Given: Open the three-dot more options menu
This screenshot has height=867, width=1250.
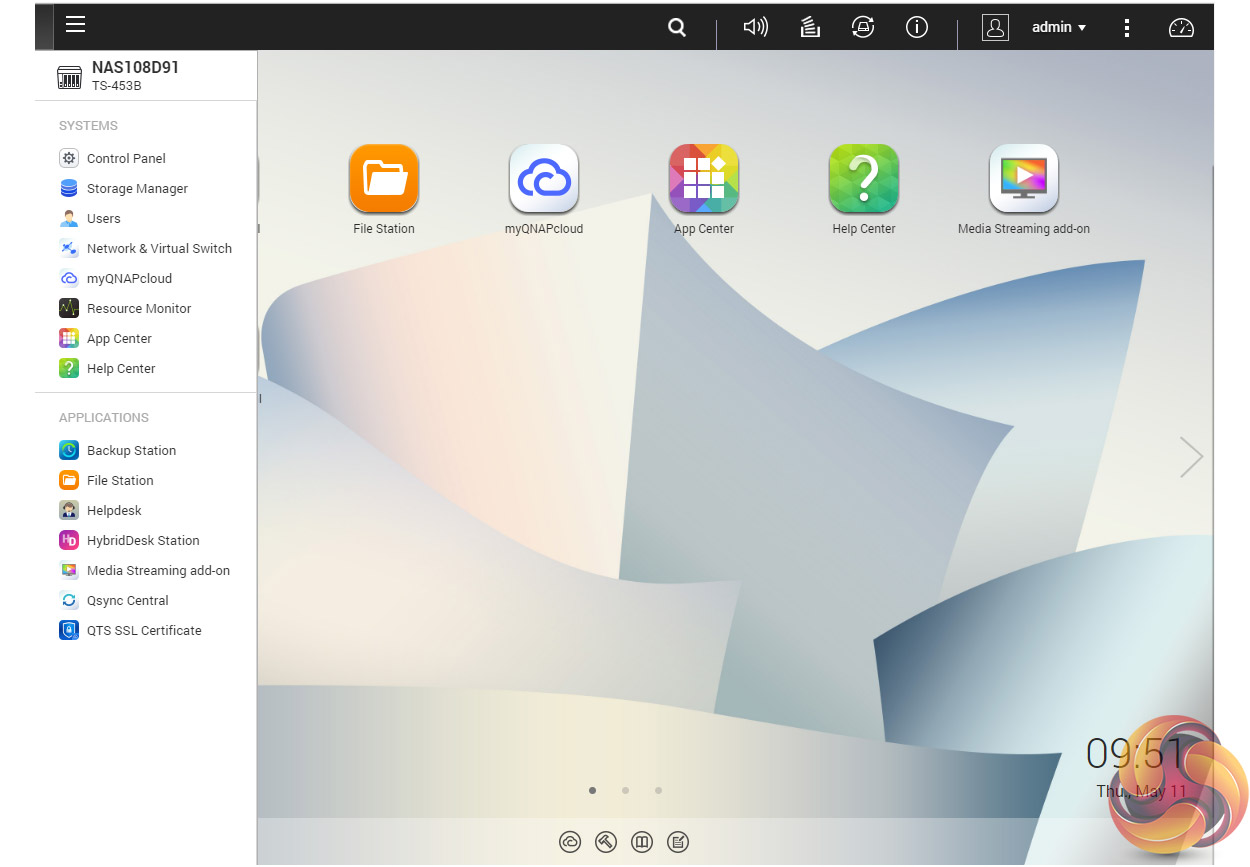Looking at the screenshot, I should click(1127, 28).
